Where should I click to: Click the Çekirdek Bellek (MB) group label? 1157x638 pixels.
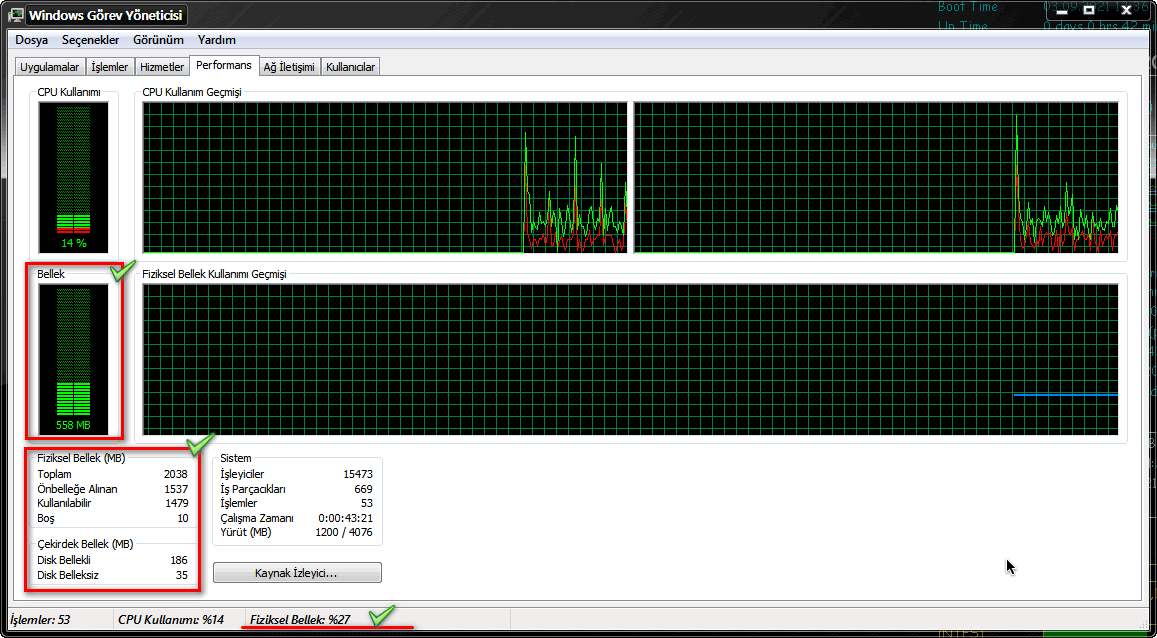click(85, 544)
